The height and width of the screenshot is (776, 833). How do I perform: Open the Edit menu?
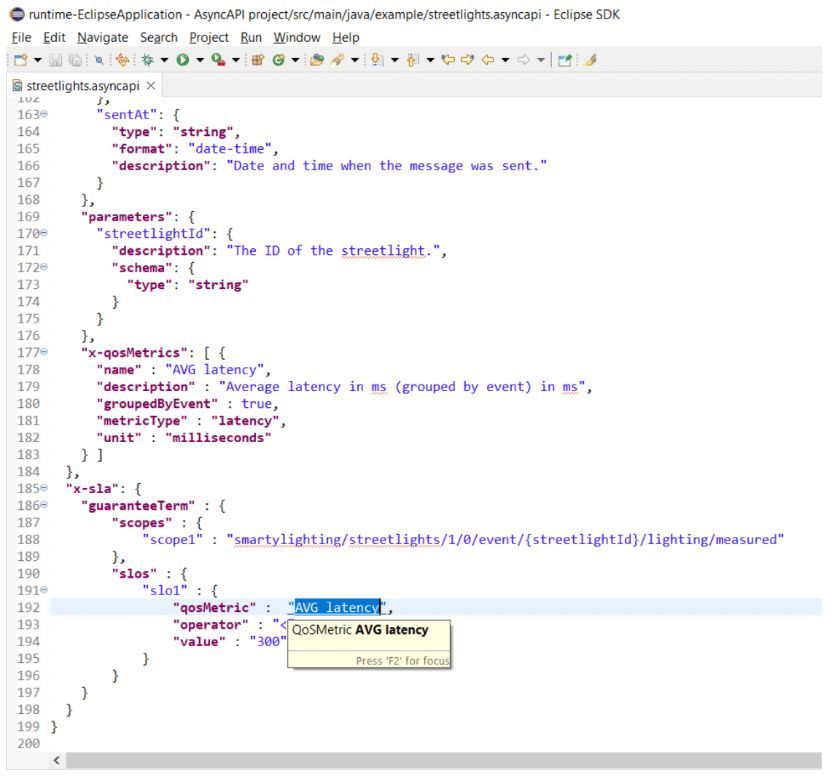pyautogui.click(x=54, y=38)
